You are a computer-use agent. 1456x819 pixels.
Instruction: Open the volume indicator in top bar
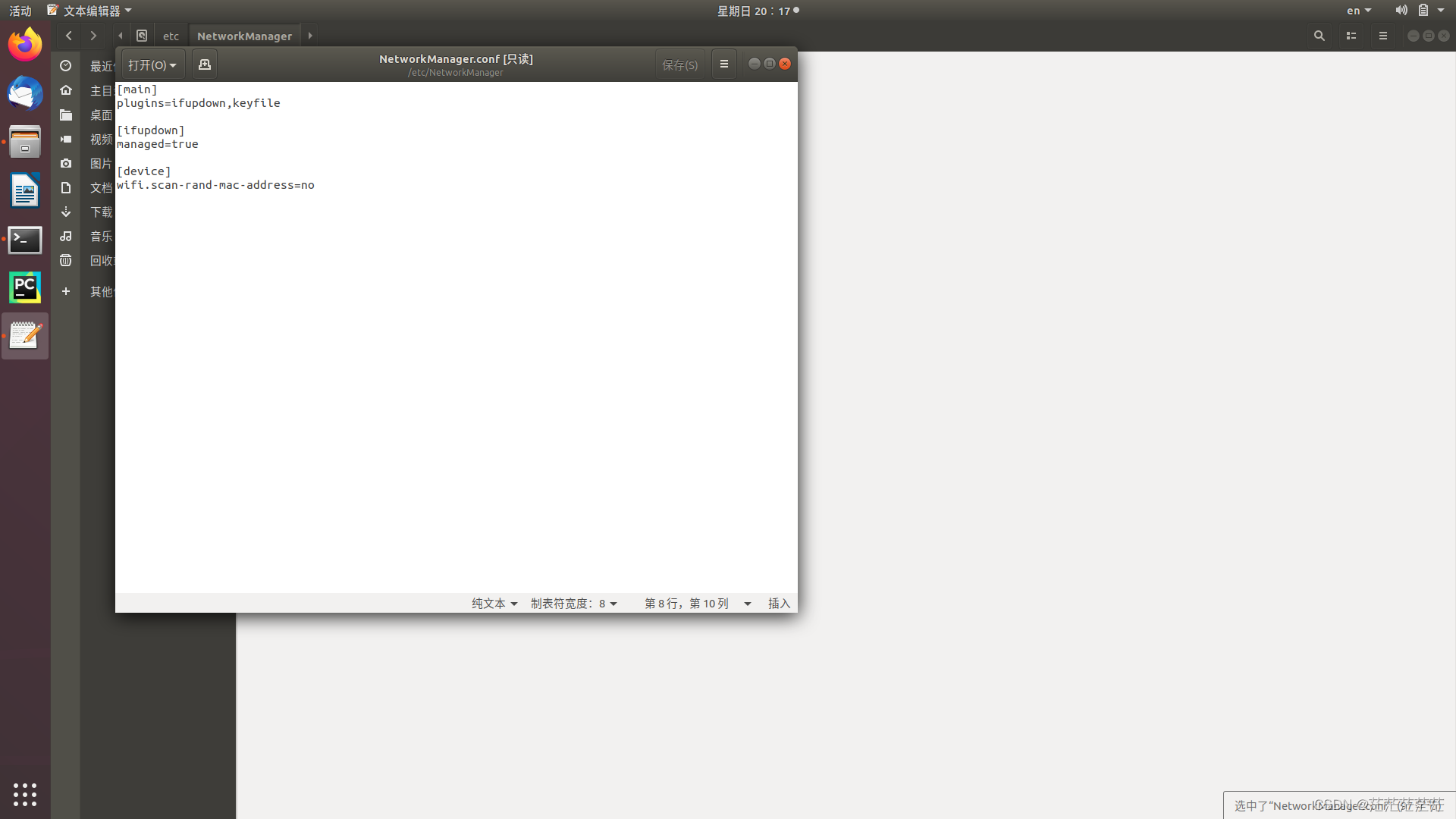(1401, 11)
